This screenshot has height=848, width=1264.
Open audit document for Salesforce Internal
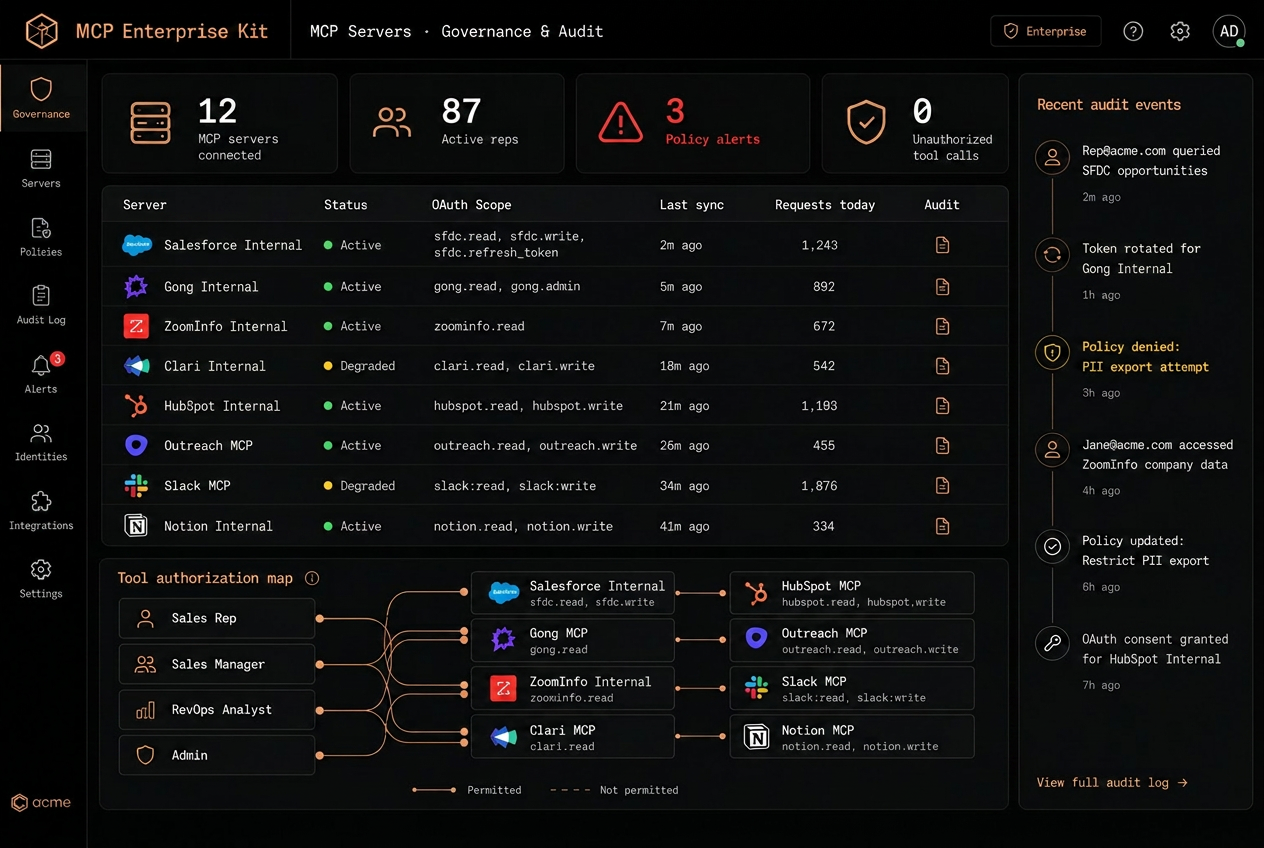coord(942,245)
